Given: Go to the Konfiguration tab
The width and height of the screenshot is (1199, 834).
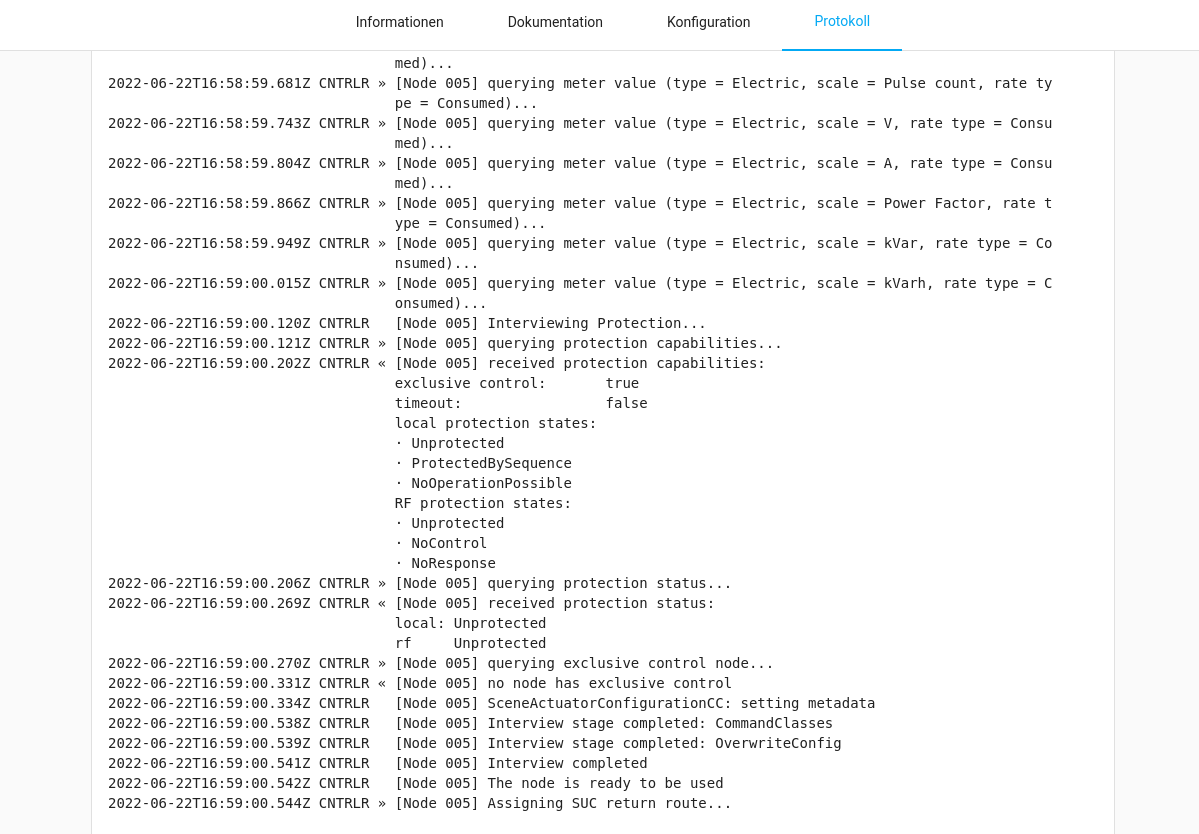Looking at the screenshot, I should [x=708, y=22].
